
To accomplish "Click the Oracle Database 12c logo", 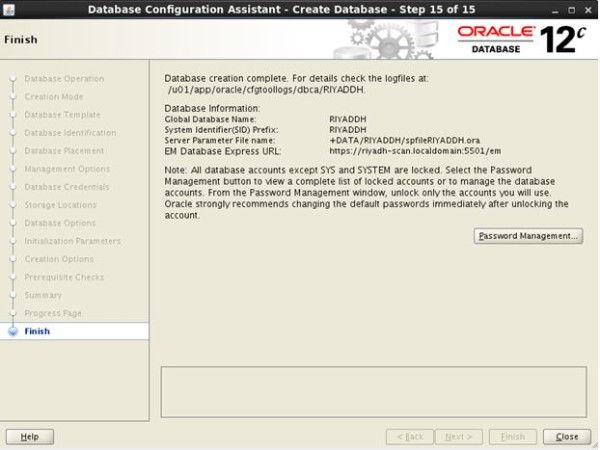I will click(522, 39).
